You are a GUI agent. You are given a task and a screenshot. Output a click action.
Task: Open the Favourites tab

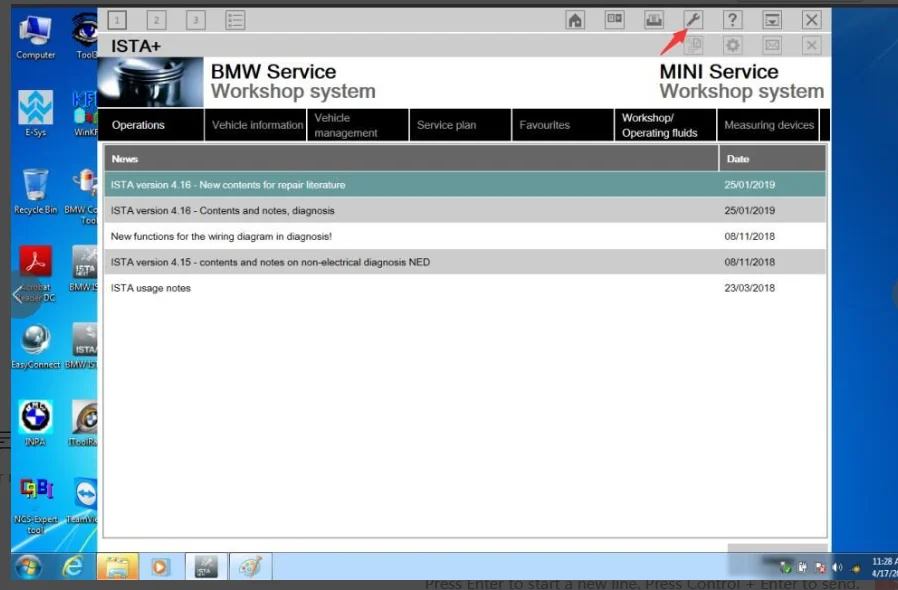(x=563, y=125)
